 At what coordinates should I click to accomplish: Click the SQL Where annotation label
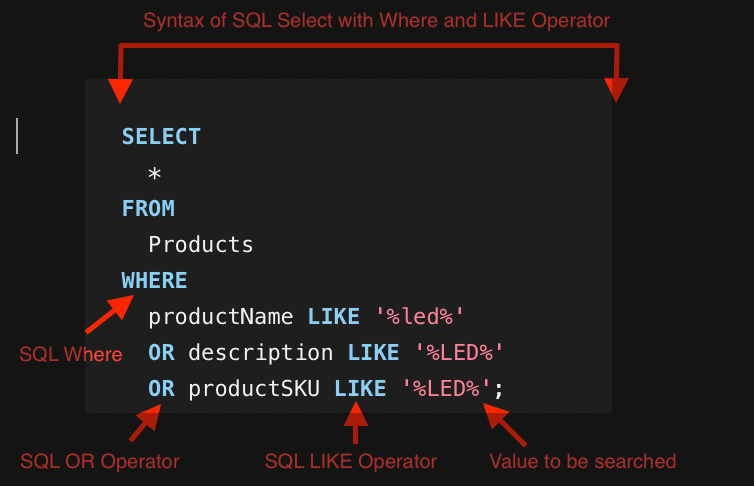tap(71, 355)
